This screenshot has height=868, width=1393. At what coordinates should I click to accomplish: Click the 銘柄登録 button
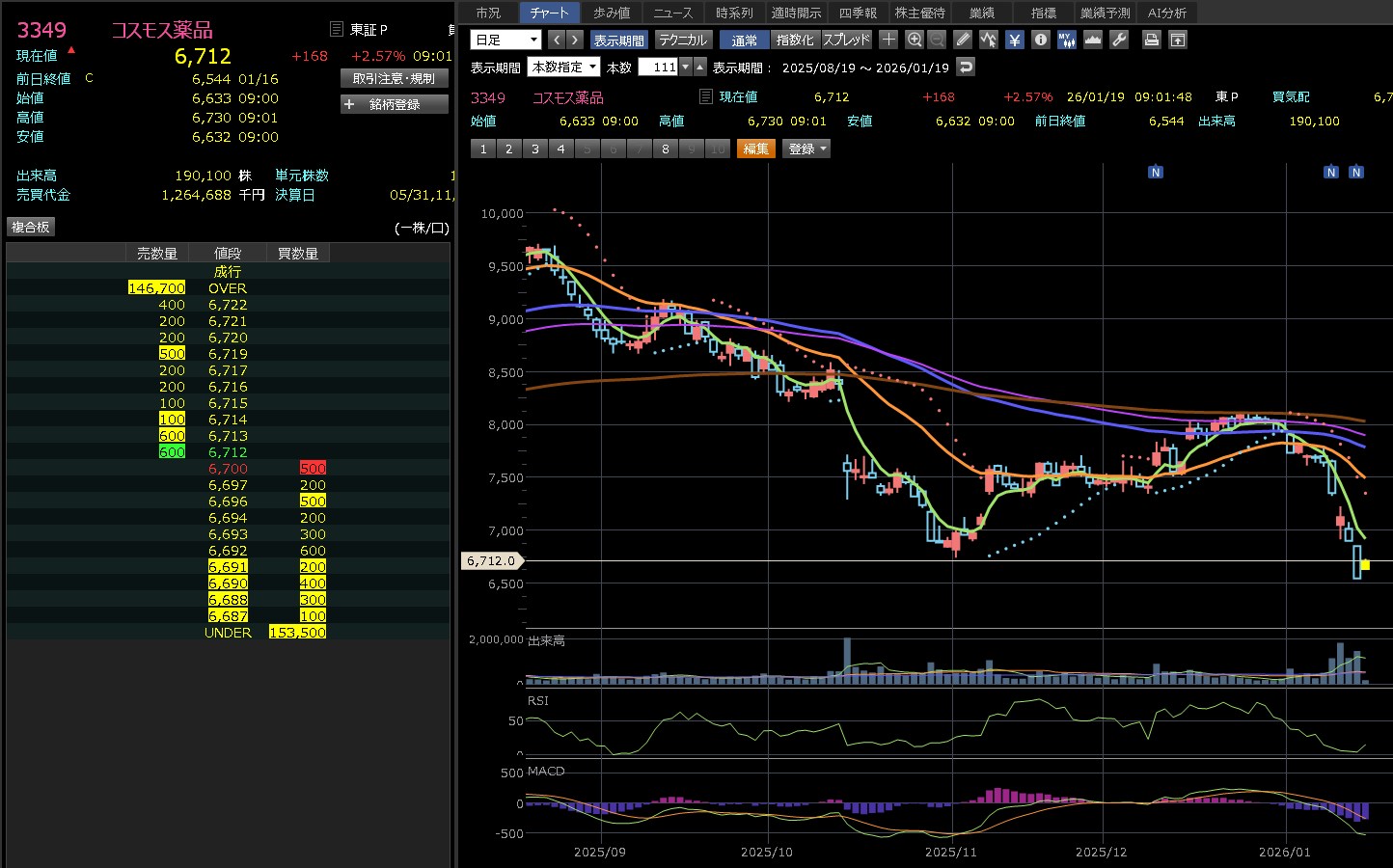pyautogui.click(x=395, y=104)
